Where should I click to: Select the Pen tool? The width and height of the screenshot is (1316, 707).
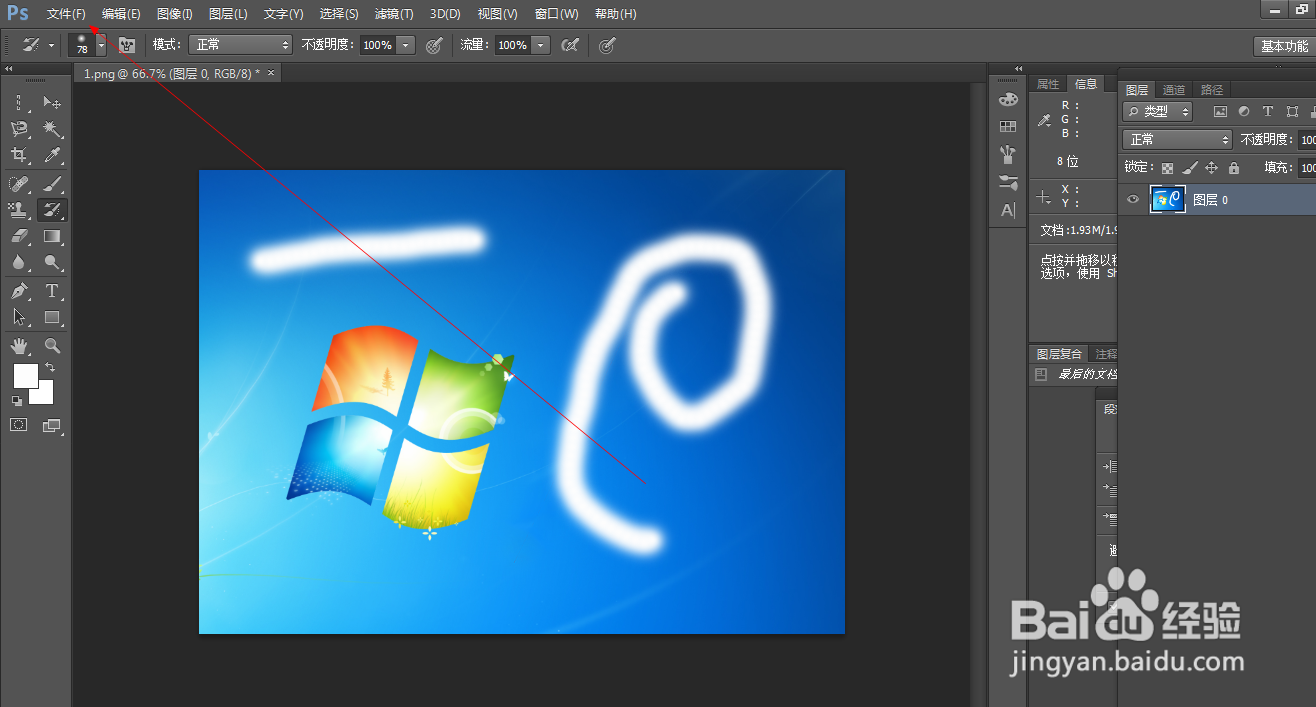[x=20, y=291]
